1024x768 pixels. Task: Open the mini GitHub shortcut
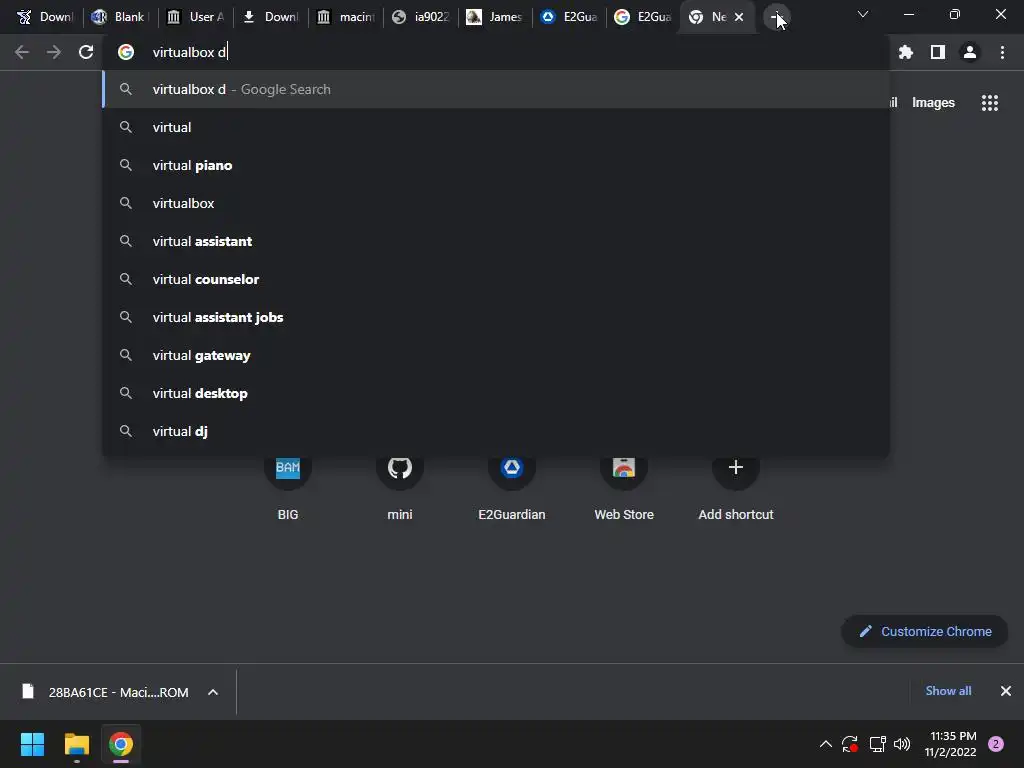[400, 486]
